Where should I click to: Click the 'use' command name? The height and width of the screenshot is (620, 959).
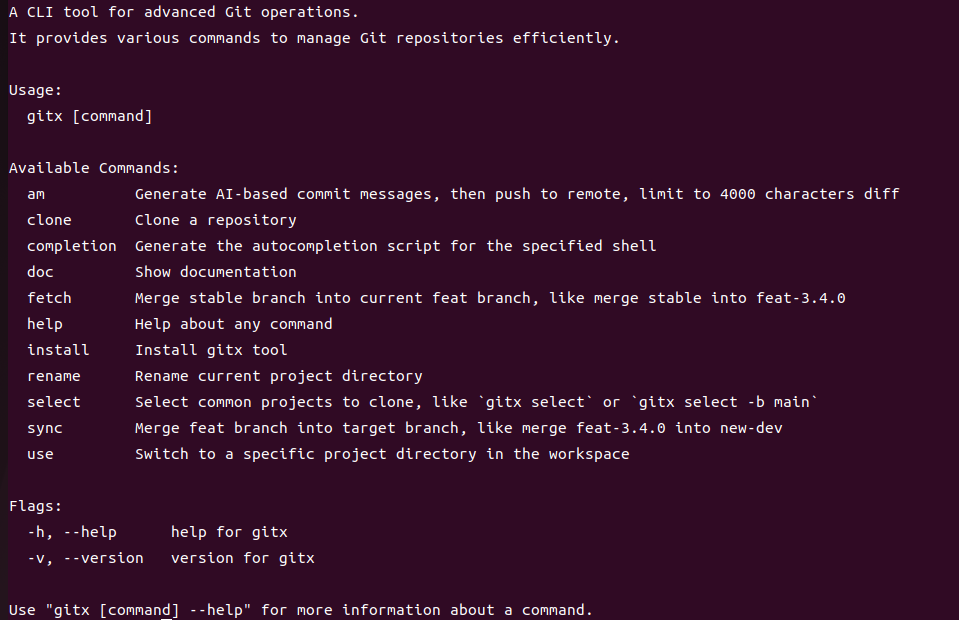40,454
